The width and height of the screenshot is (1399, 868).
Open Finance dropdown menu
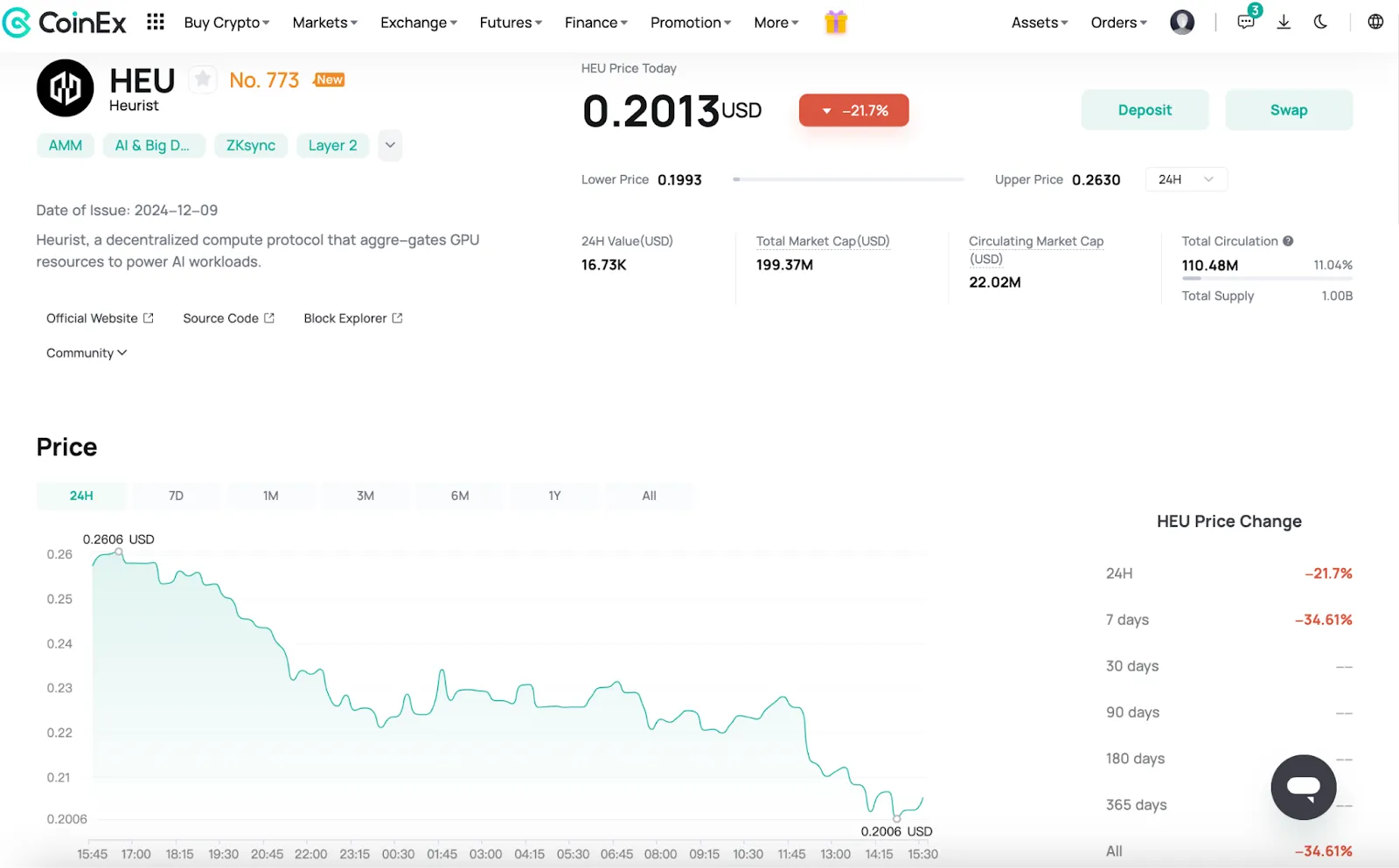click(596, 23)
